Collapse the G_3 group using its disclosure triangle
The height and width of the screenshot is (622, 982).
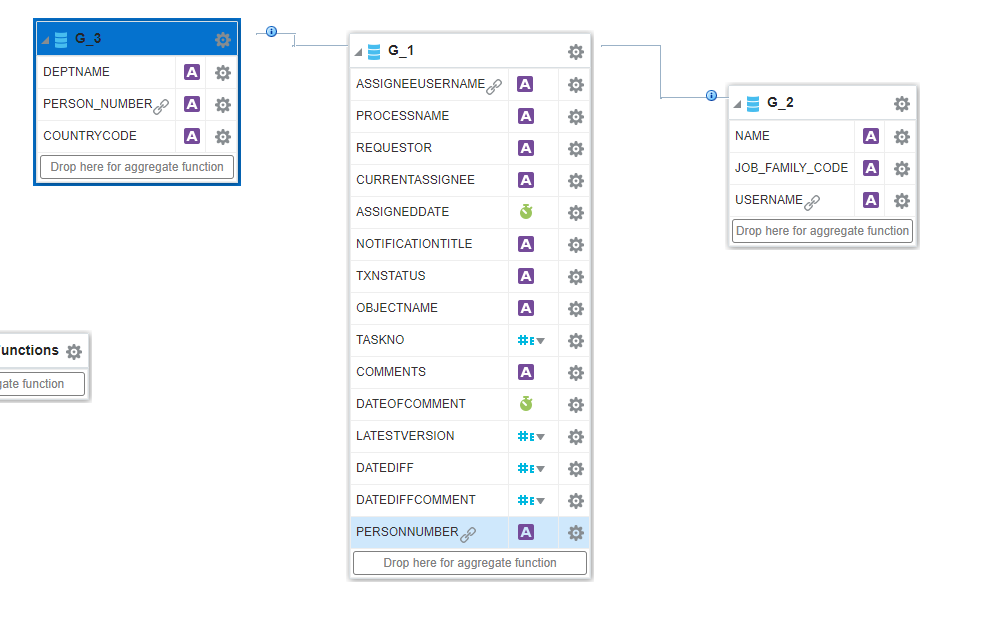[x=44, y=39]
